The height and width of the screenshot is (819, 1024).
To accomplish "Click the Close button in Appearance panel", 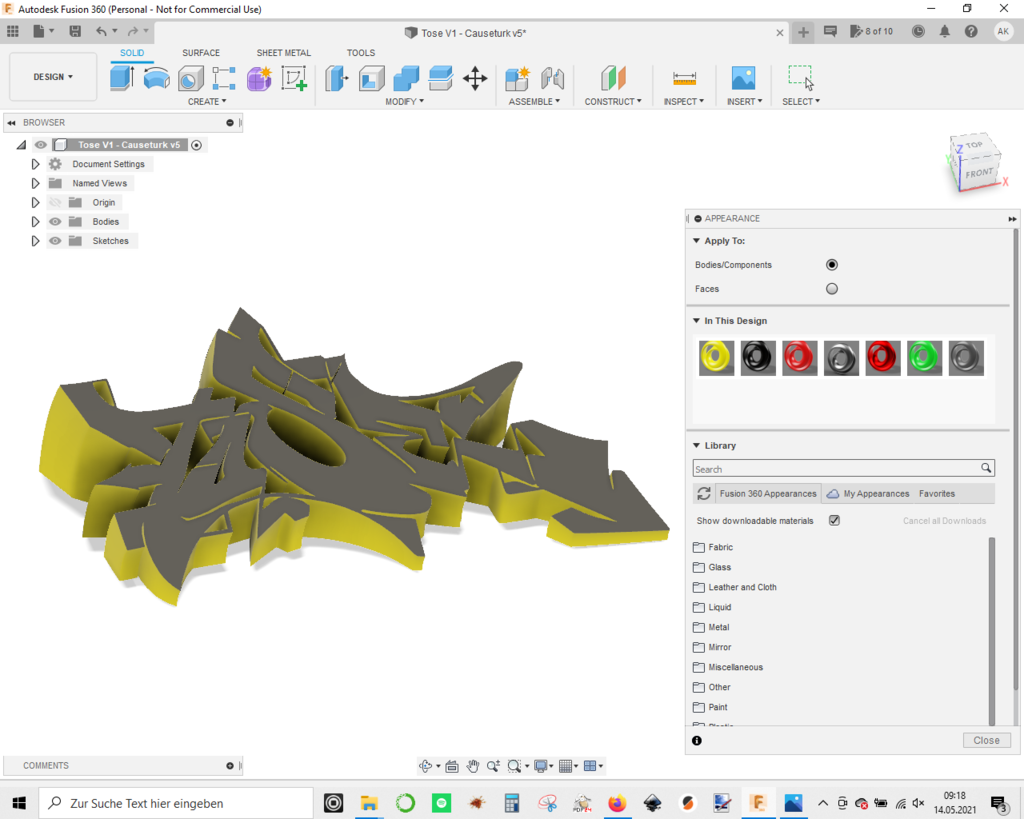I will pyautogui.click(x=986, y=740).
